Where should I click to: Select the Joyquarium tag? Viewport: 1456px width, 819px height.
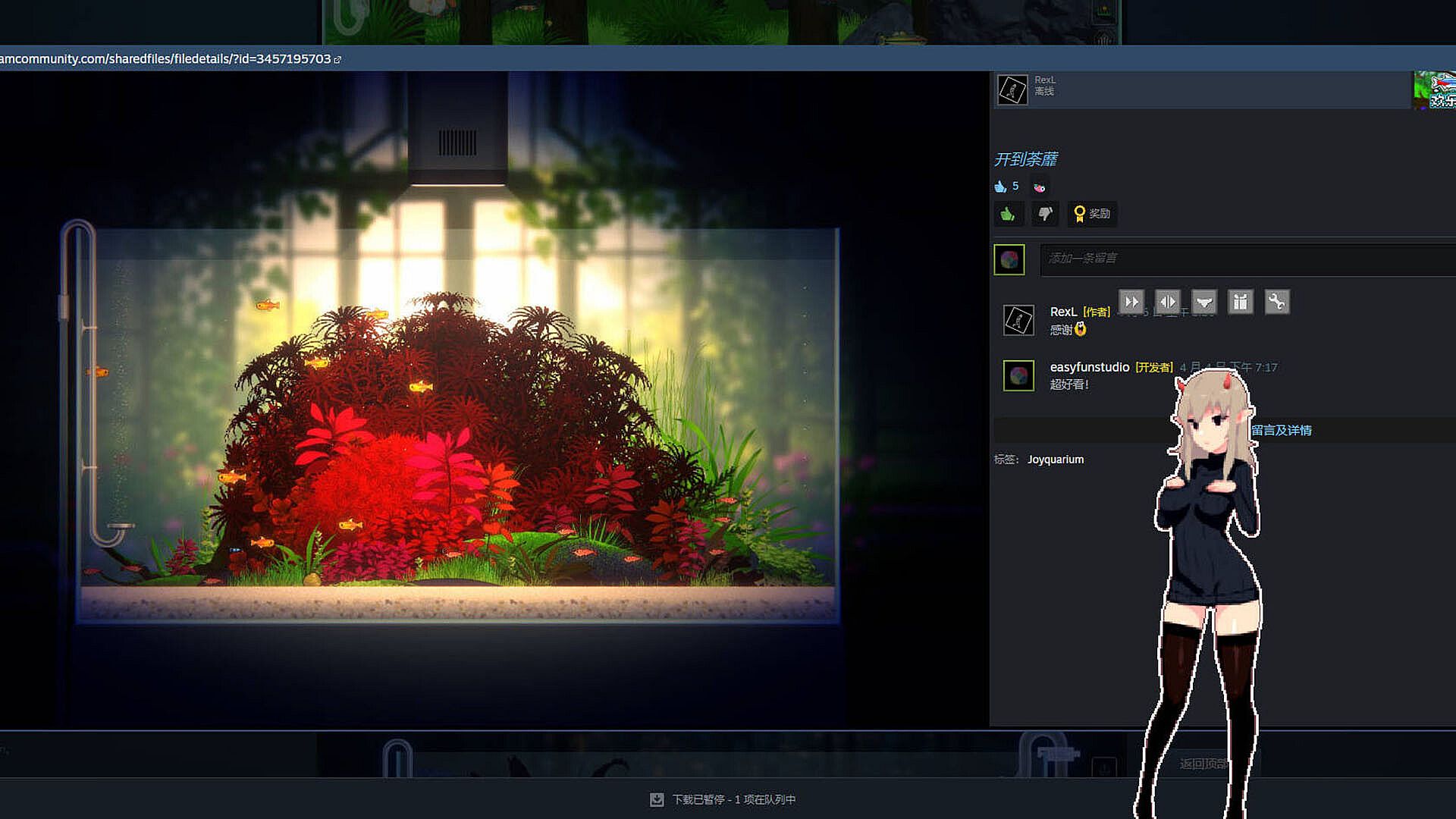[1055, 460]
